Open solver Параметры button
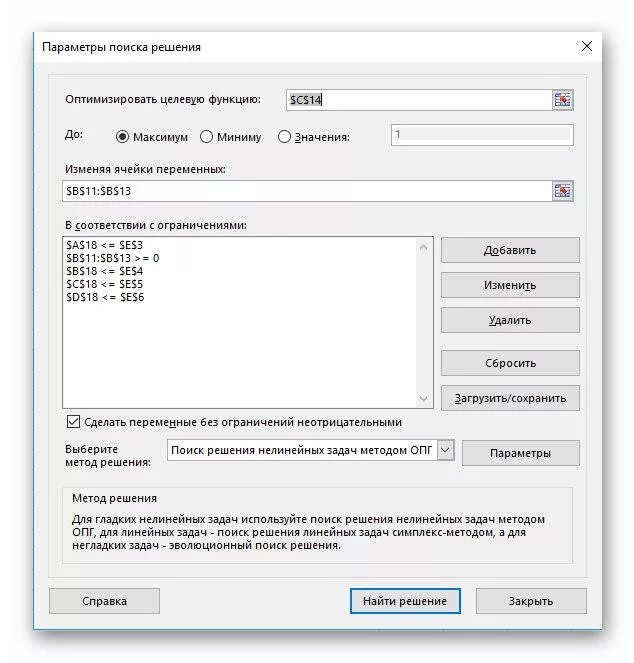634x663 pixels. tap(521, 453)
